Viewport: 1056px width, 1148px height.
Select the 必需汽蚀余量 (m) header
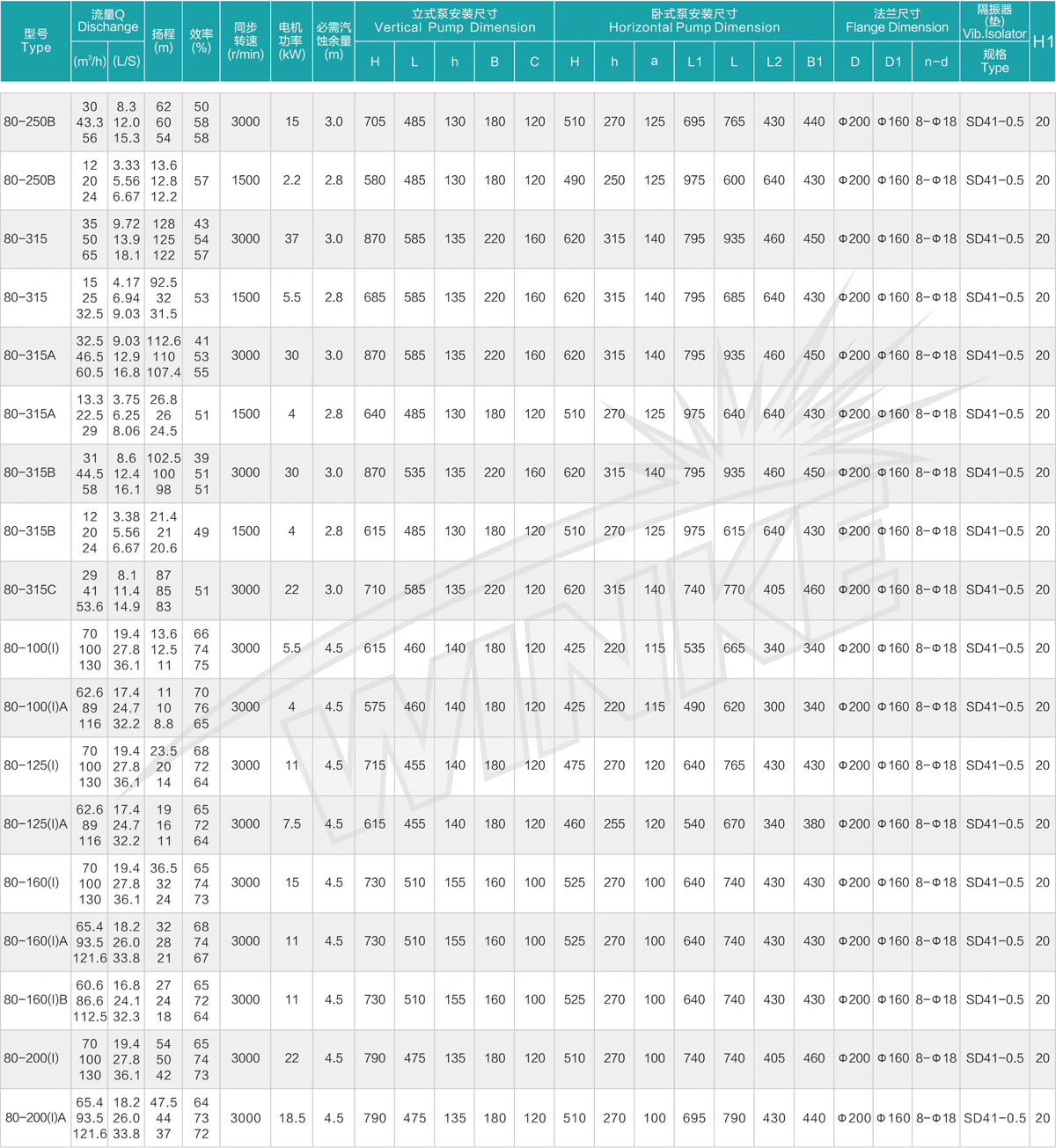pos(334,40)
